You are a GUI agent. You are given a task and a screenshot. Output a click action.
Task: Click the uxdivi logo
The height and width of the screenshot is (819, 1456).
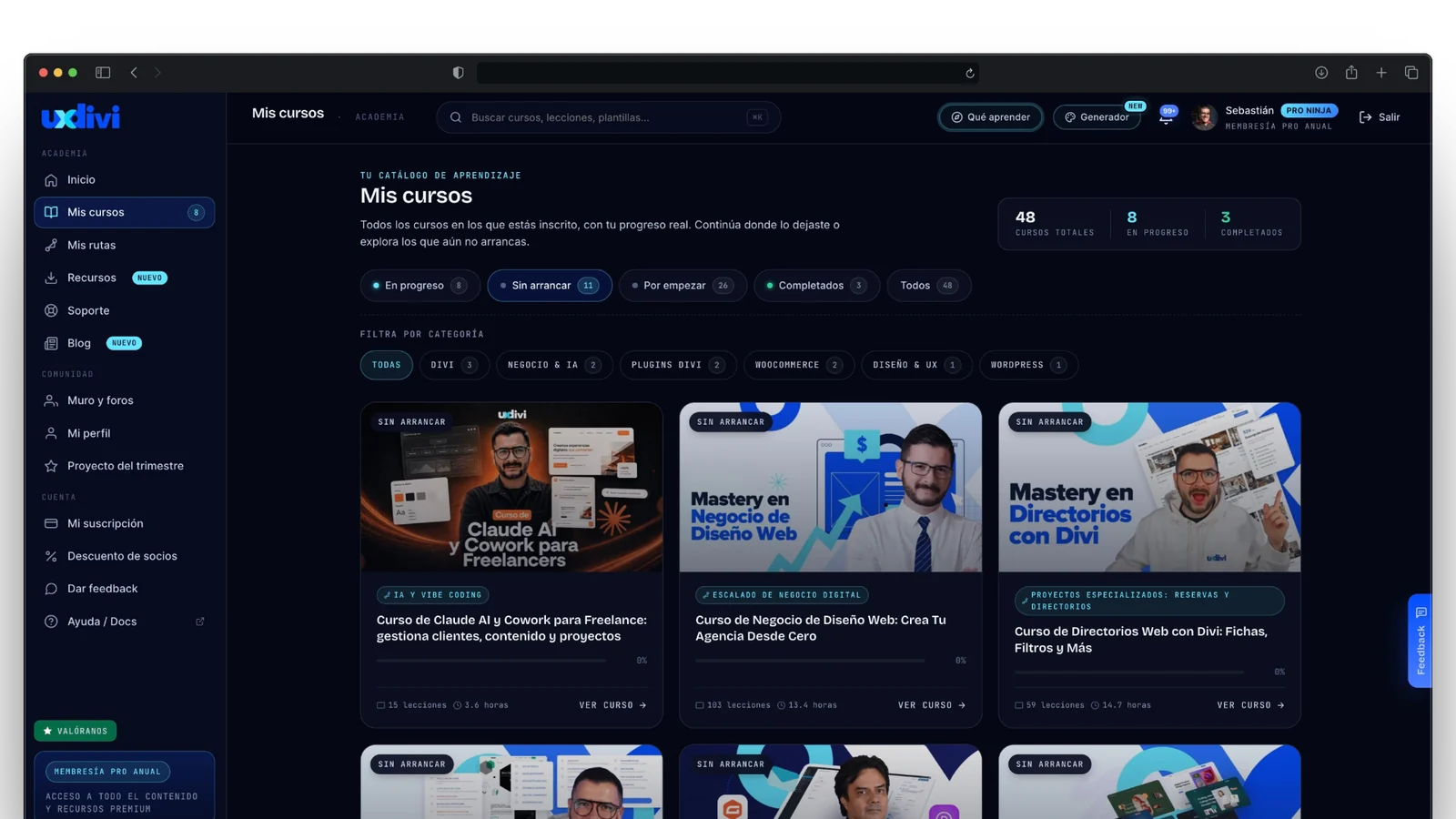[80, 116]
